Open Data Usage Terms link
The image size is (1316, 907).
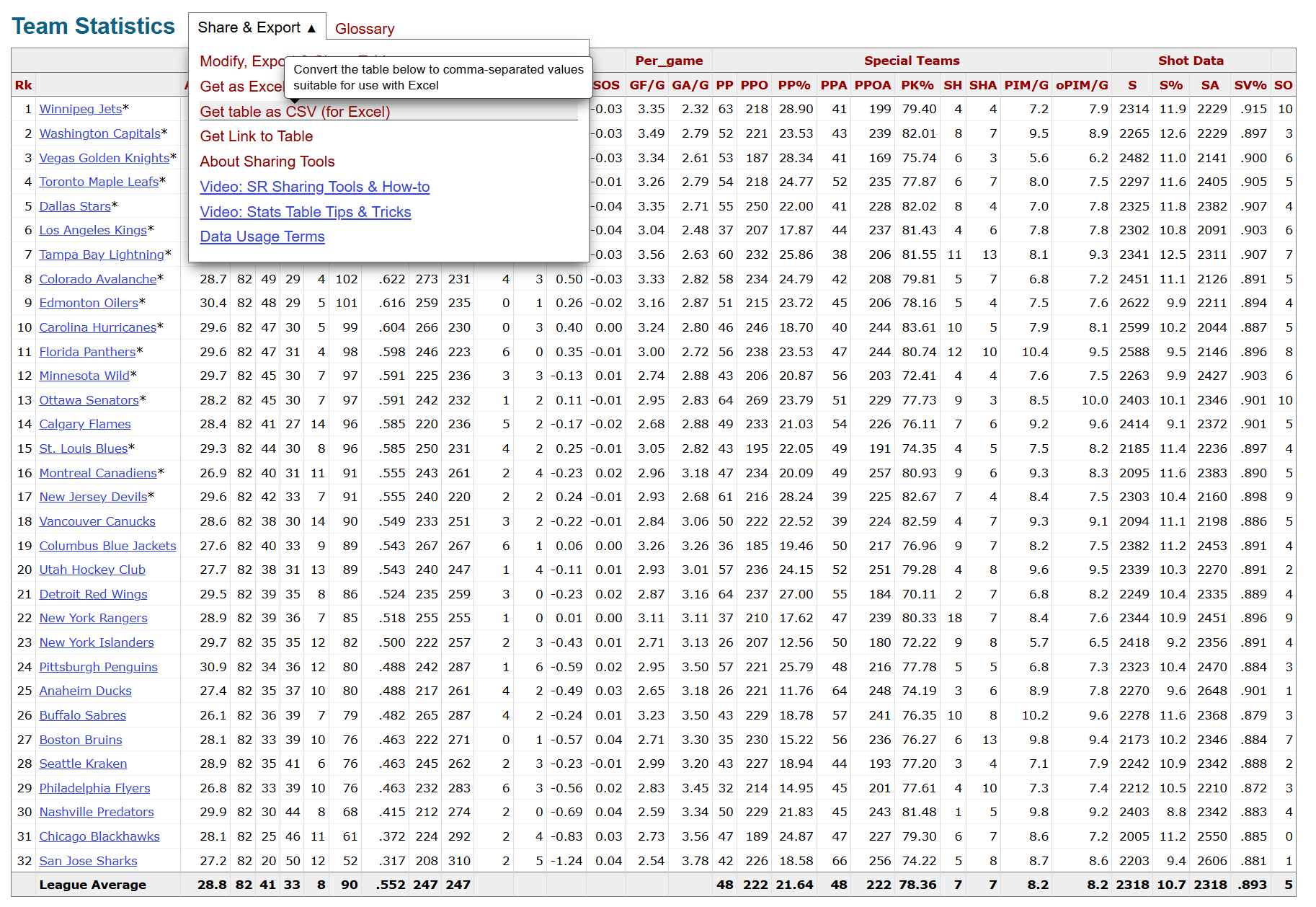[262, 236]
